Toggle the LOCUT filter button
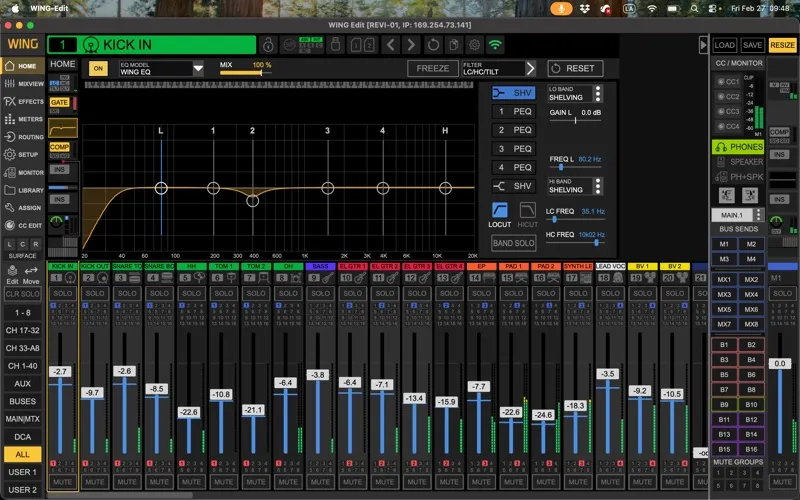800x500 pixels. pos(499,210)
